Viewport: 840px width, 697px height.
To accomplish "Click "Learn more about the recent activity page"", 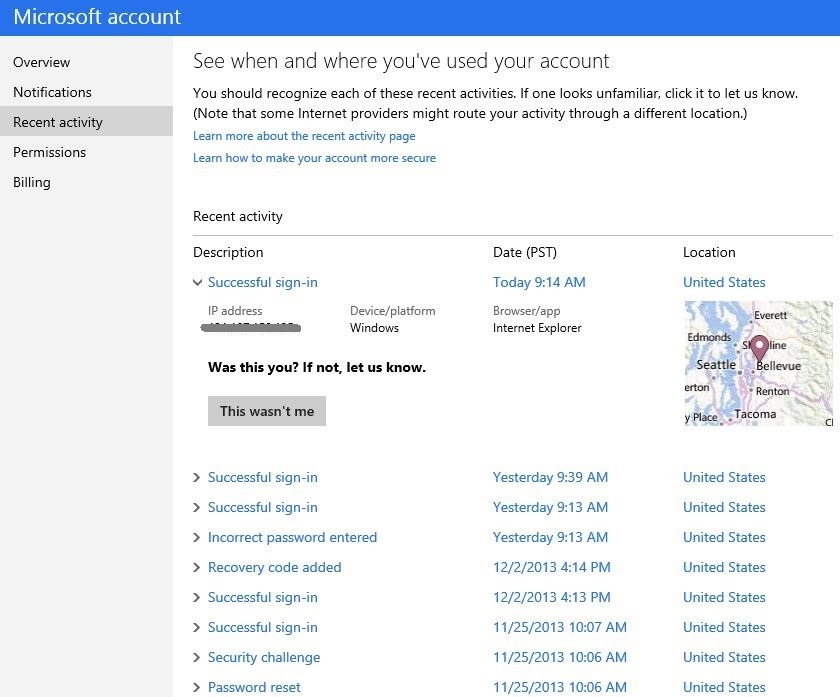I will point(304,136).
